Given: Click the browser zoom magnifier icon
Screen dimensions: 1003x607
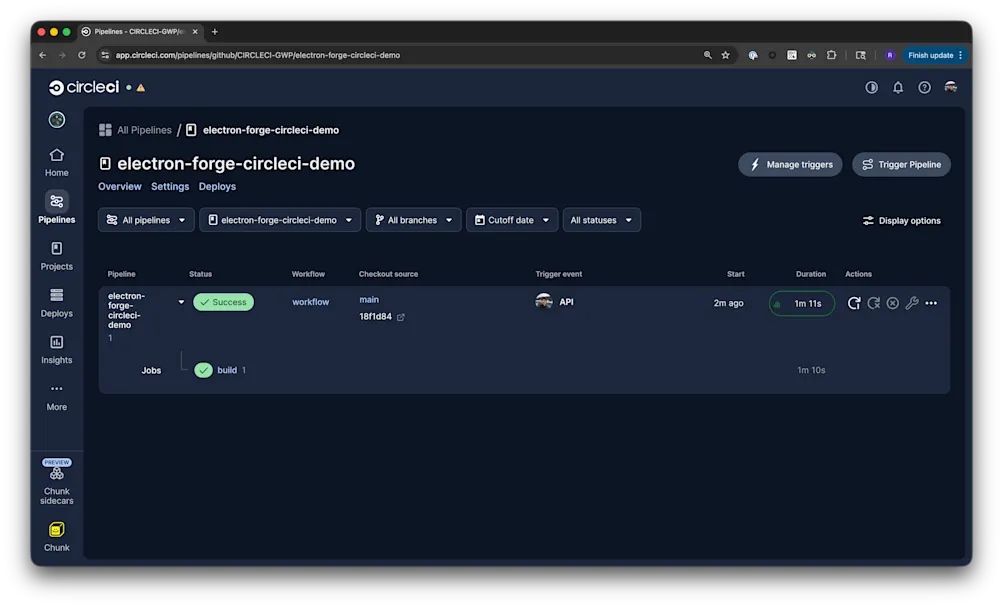Looking at the screenshot, I should click(x=707, y=55).
